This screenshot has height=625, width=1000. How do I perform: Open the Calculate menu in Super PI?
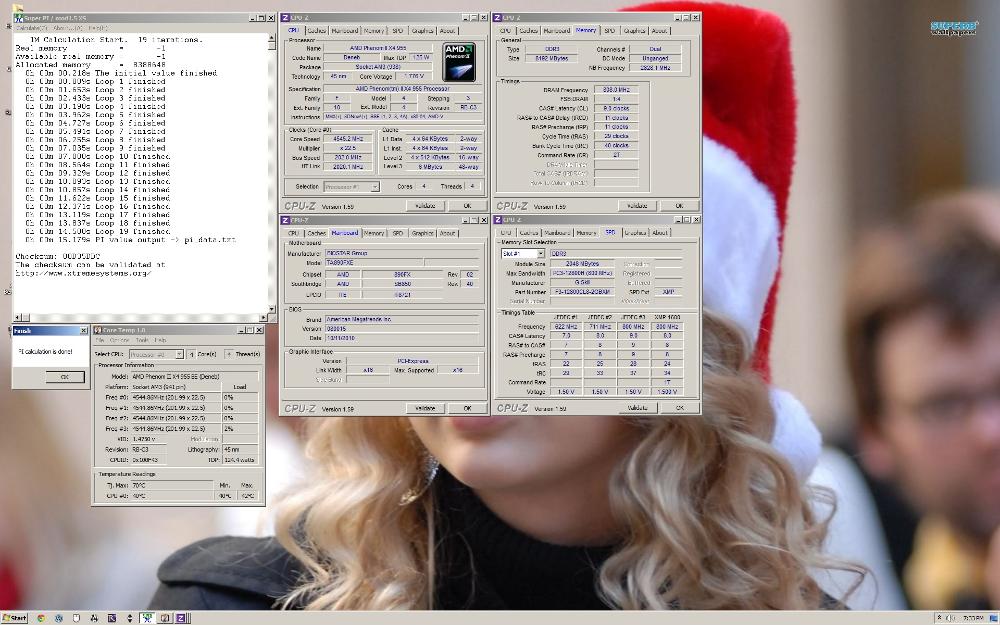tap(31, 28)
